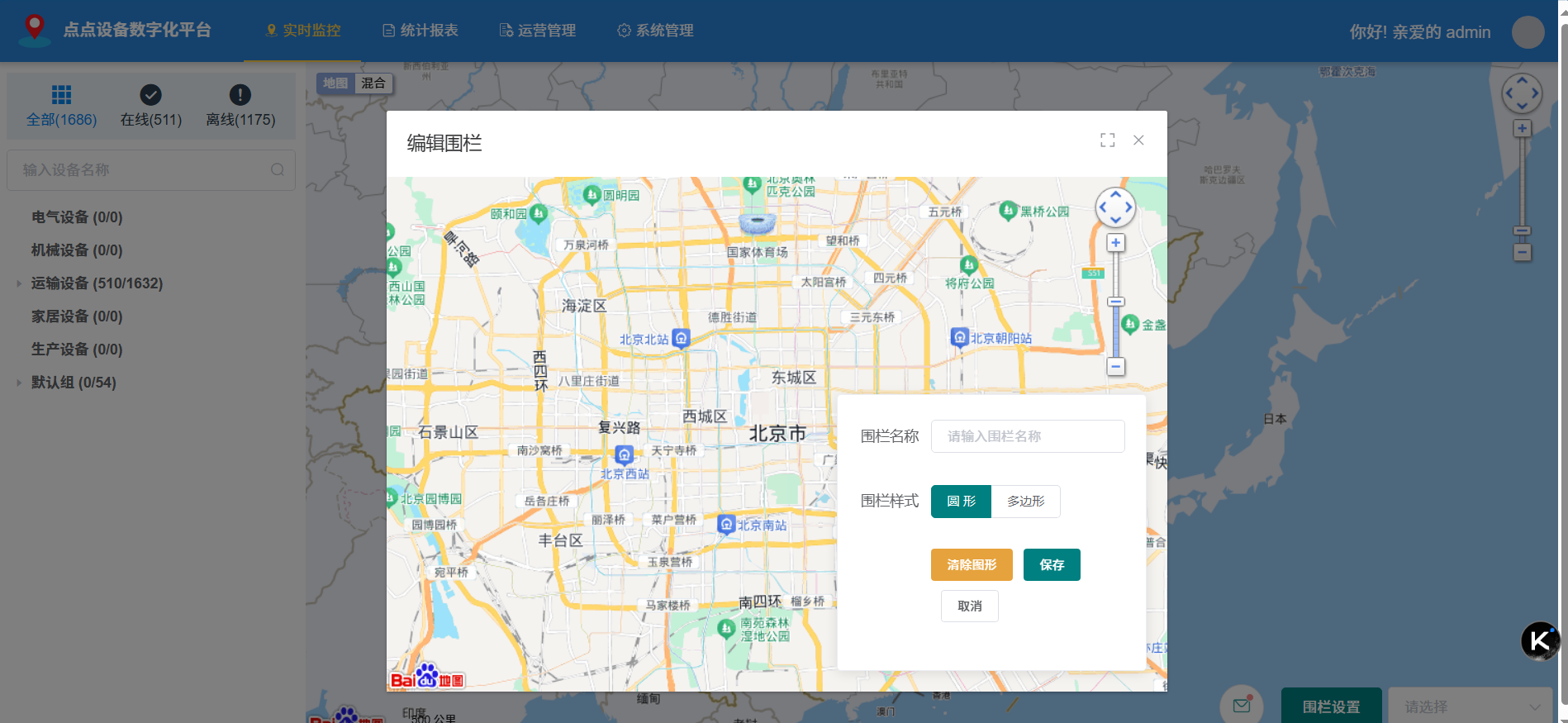Click the dialog map pan control
Image resolution: width=1568 pixels, height=723 pixels.
pyautogui.click(x=1115, y=207)
